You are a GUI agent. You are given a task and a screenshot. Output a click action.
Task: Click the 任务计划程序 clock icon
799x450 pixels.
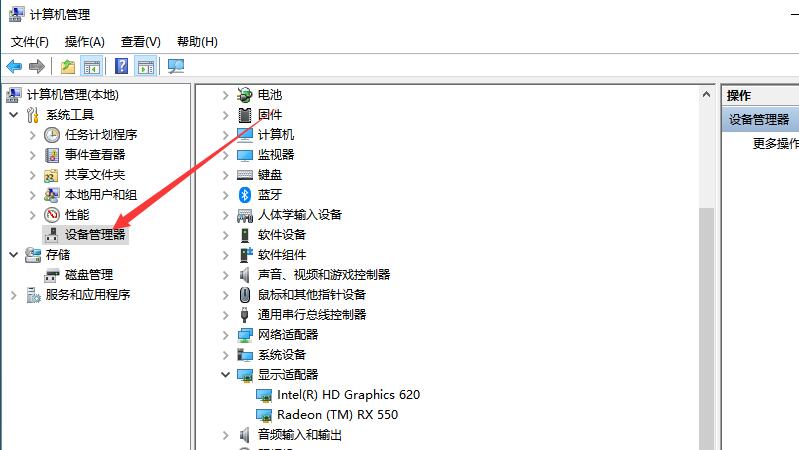(51, 135)
